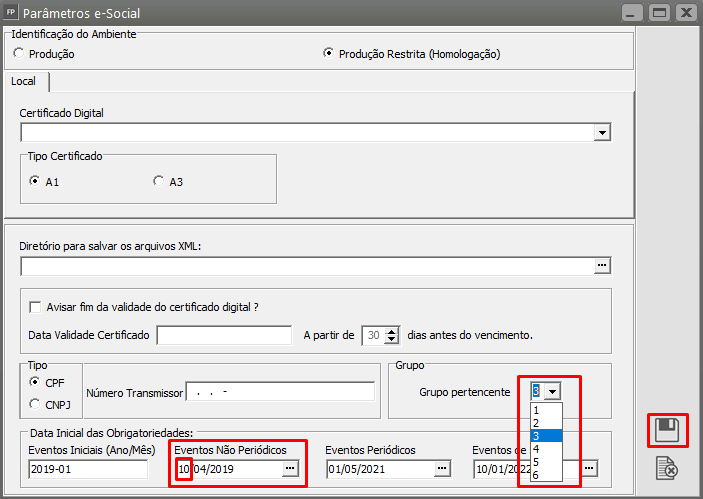Browse for XML directory with ellipsis button
The image size is (703, 499).
(x=602, y=266)
